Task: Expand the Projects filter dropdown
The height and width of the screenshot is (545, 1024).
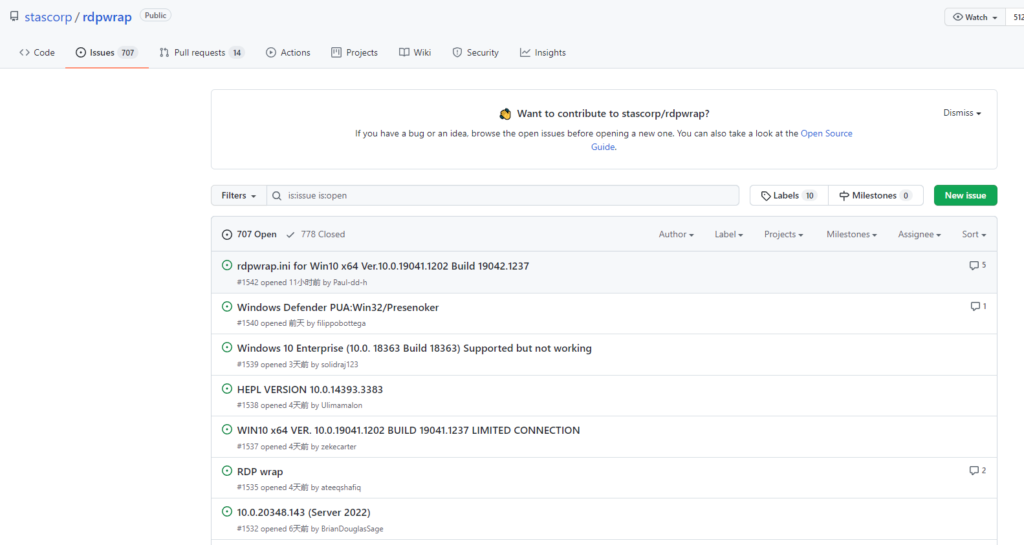Action: tap(784, 234)
